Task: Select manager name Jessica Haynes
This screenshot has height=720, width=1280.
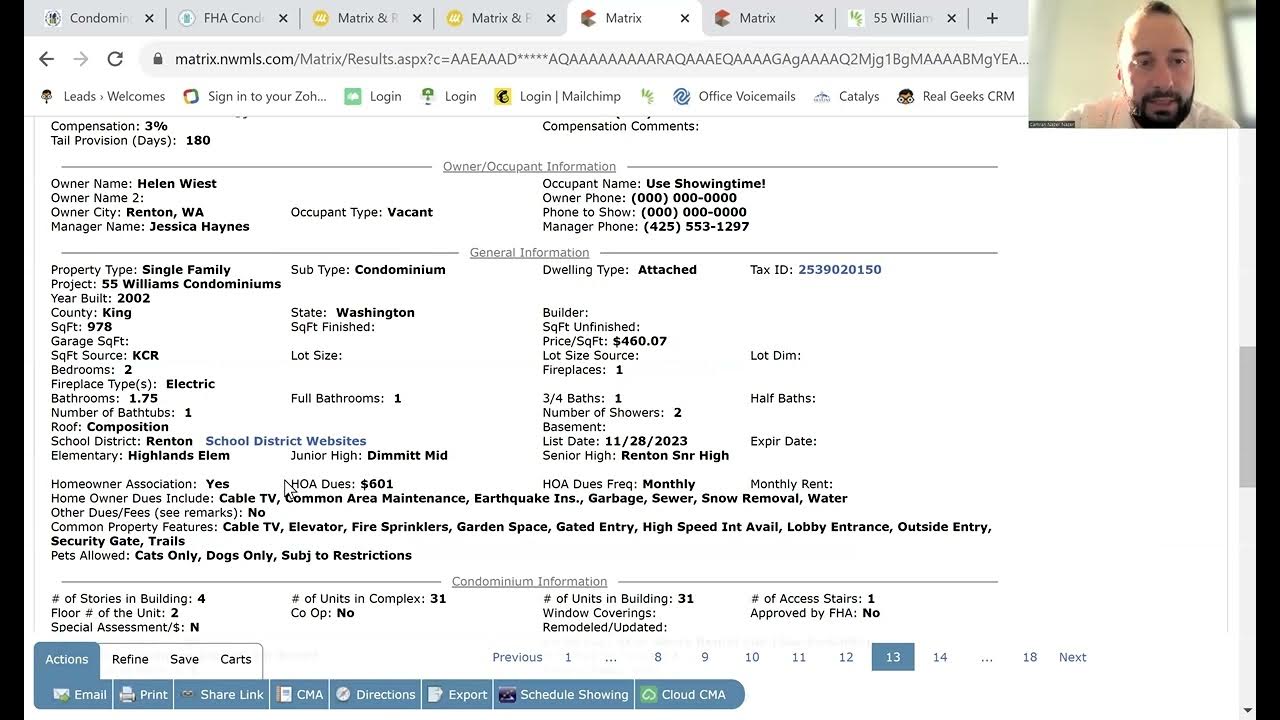Action: pos(199,226)
